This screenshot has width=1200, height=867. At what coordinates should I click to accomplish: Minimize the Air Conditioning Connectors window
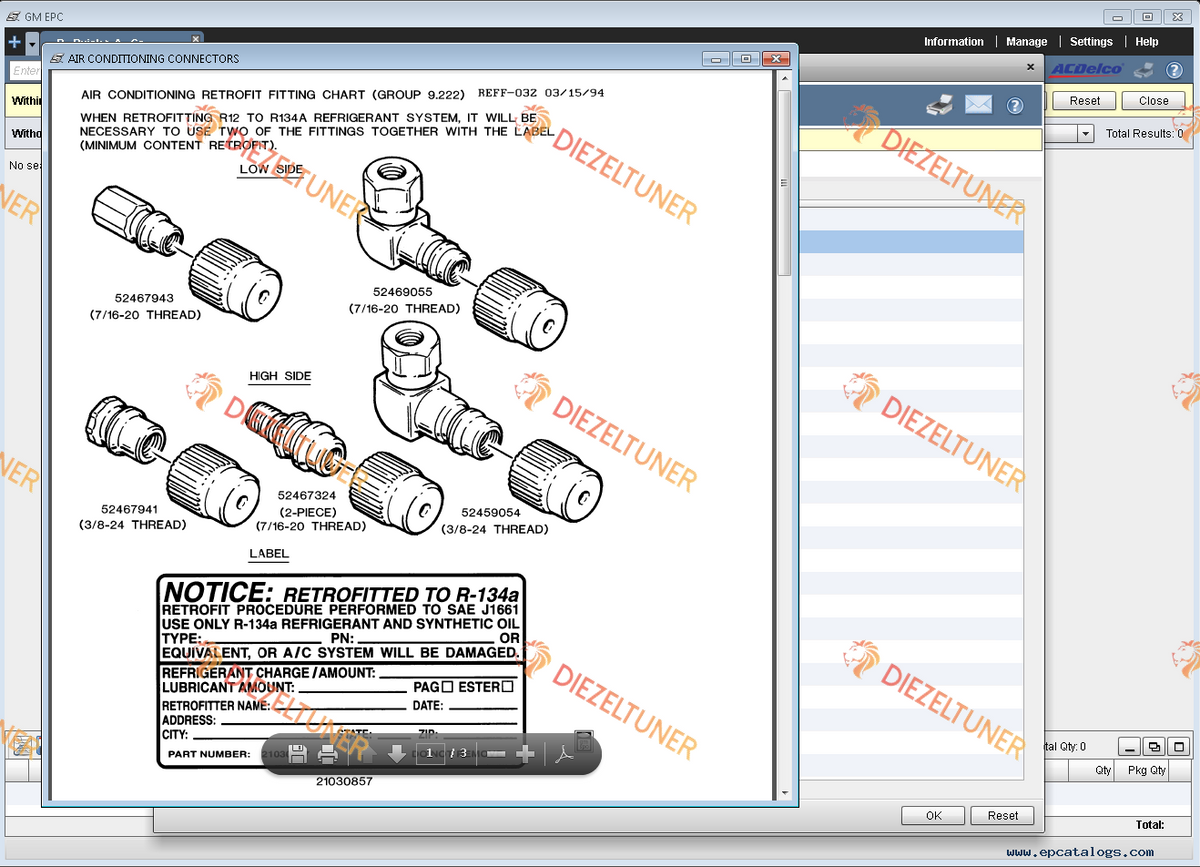[716, 59]
